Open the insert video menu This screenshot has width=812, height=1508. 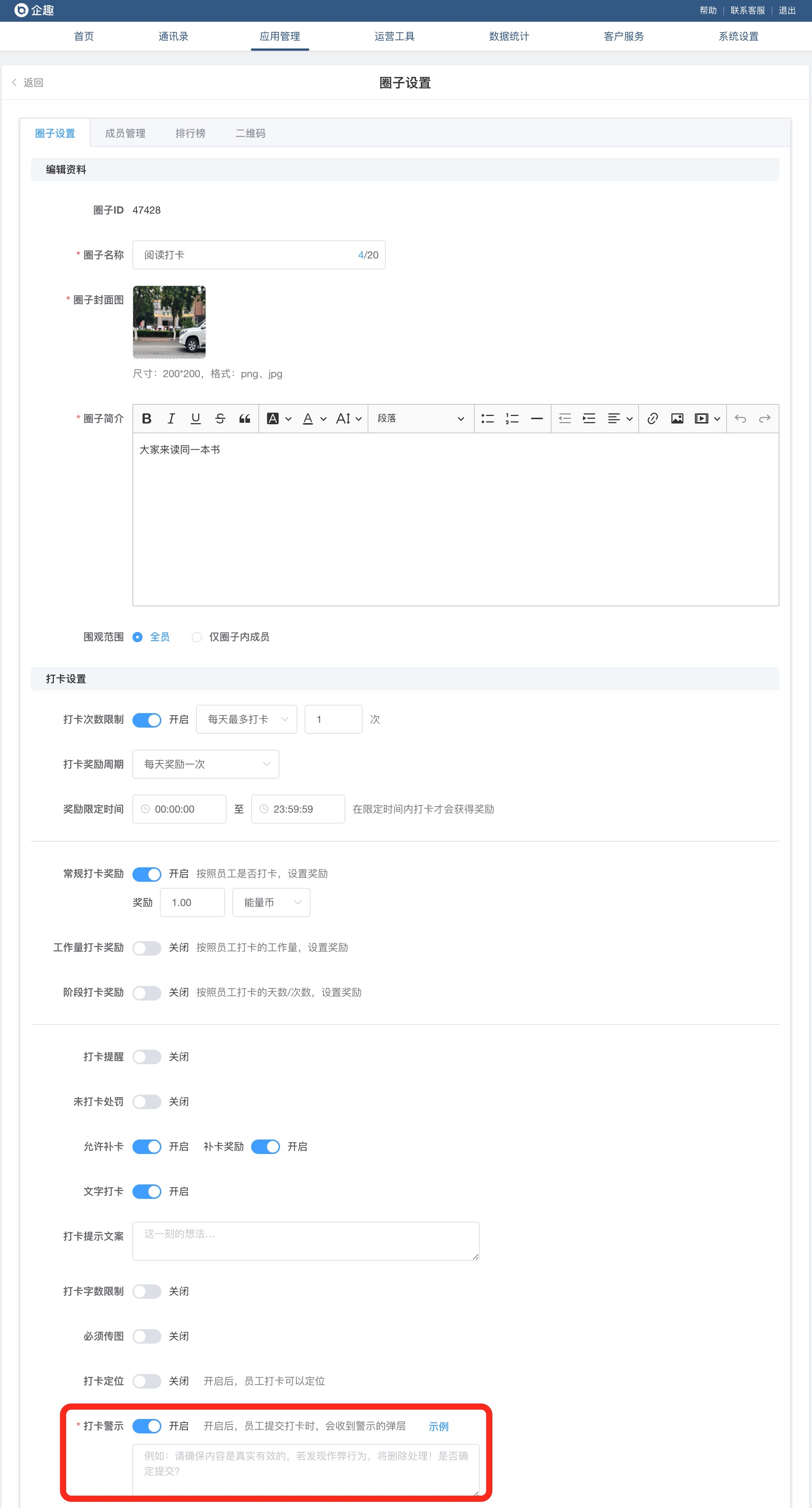pyautogui.click(x=707, y=418)
